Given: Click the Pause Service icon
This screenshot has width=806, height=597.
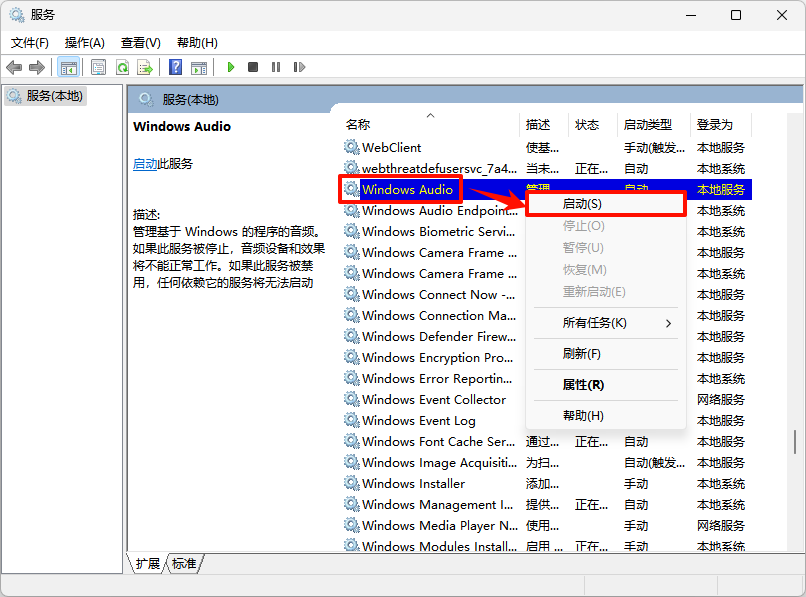Looking at the screenshot, I should pyautogui.click(x=275, y=67).
